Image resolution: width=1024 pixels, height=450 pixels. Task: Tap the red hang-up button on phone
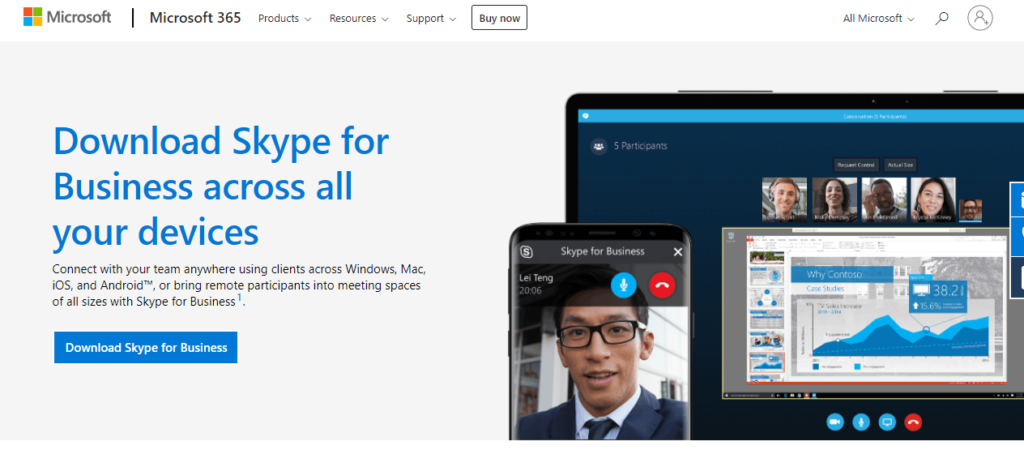[x=662, y=285]
